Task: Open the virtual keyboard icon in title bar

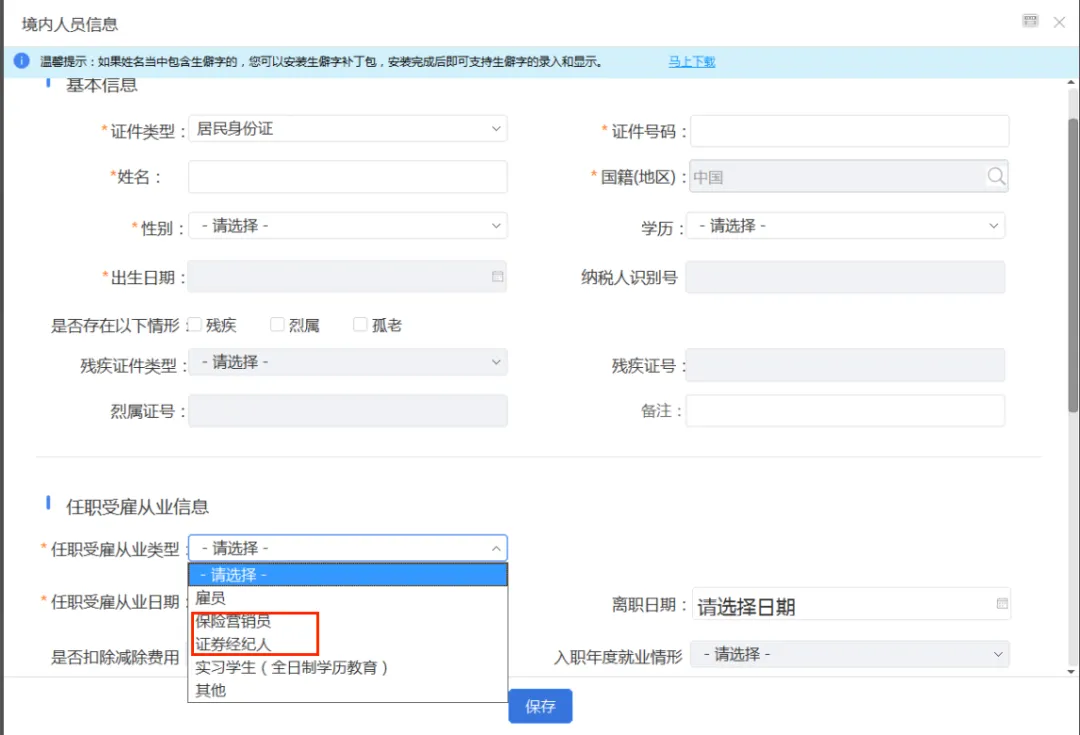Action: [1030, 20]
